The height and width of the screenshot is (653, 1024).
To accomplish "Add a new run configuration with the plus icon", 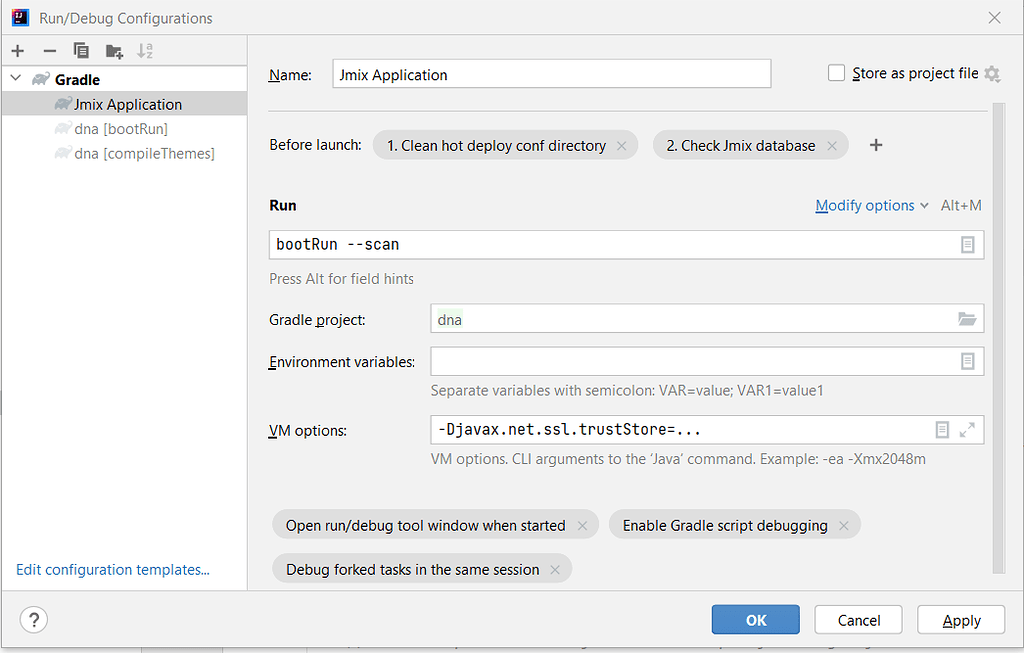I will (17, 50).
